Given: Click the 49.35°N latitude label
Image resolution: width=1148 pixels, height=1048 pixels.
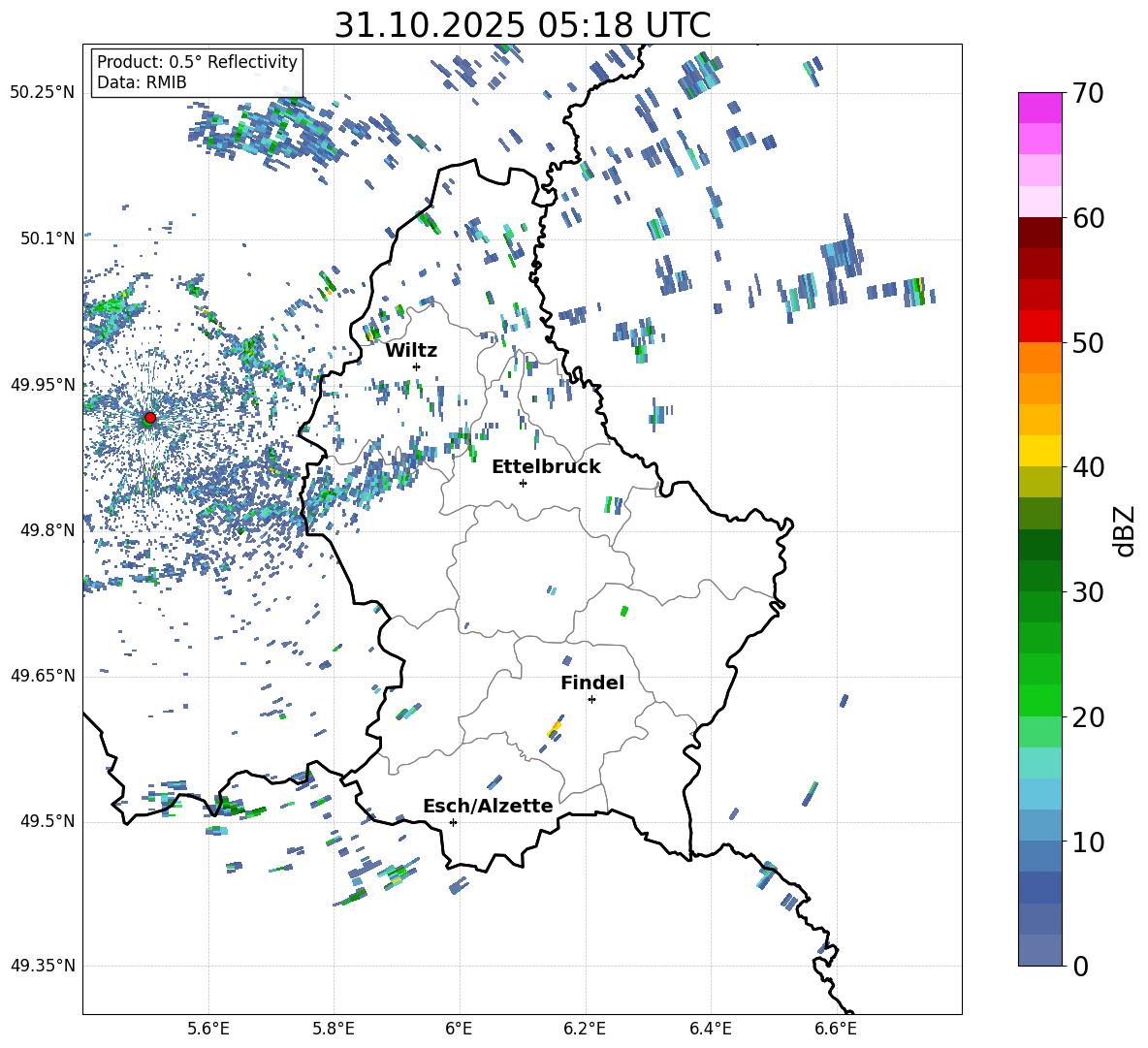Looking at the screenshot, I should (x=43, y=966).
